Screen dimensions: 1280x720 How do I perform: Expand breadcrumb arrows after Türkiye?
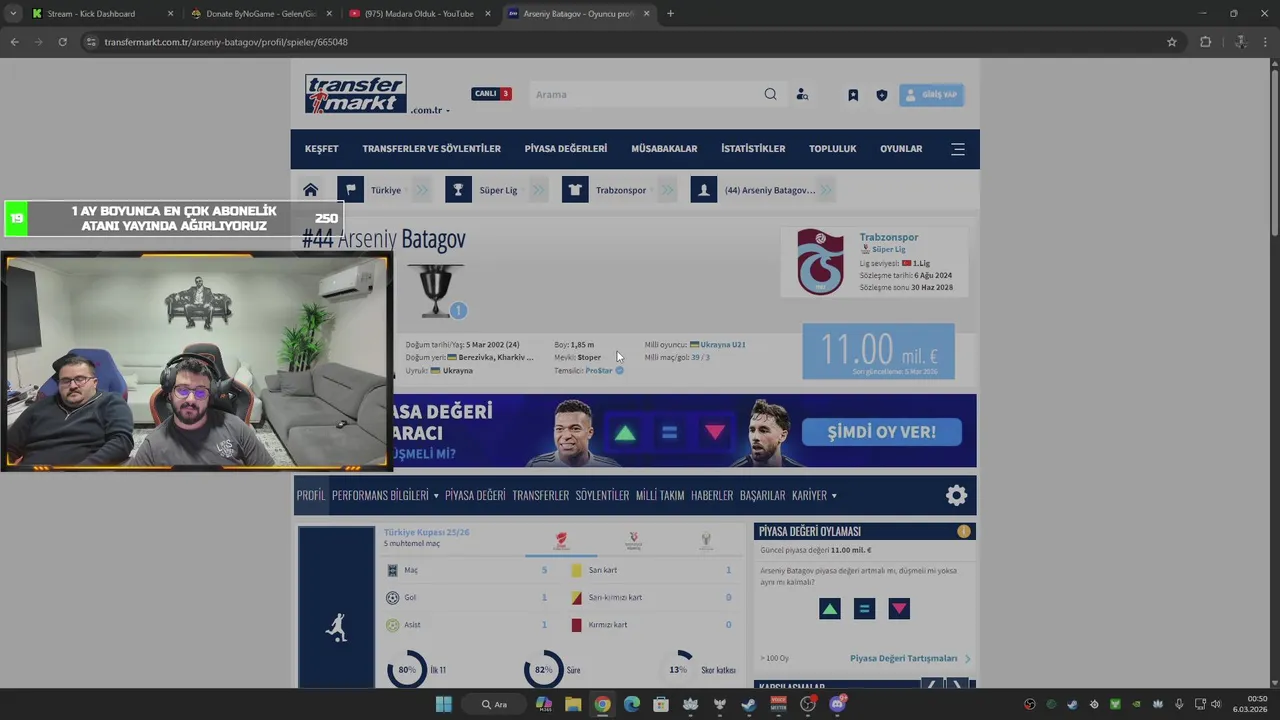(422, 190)
